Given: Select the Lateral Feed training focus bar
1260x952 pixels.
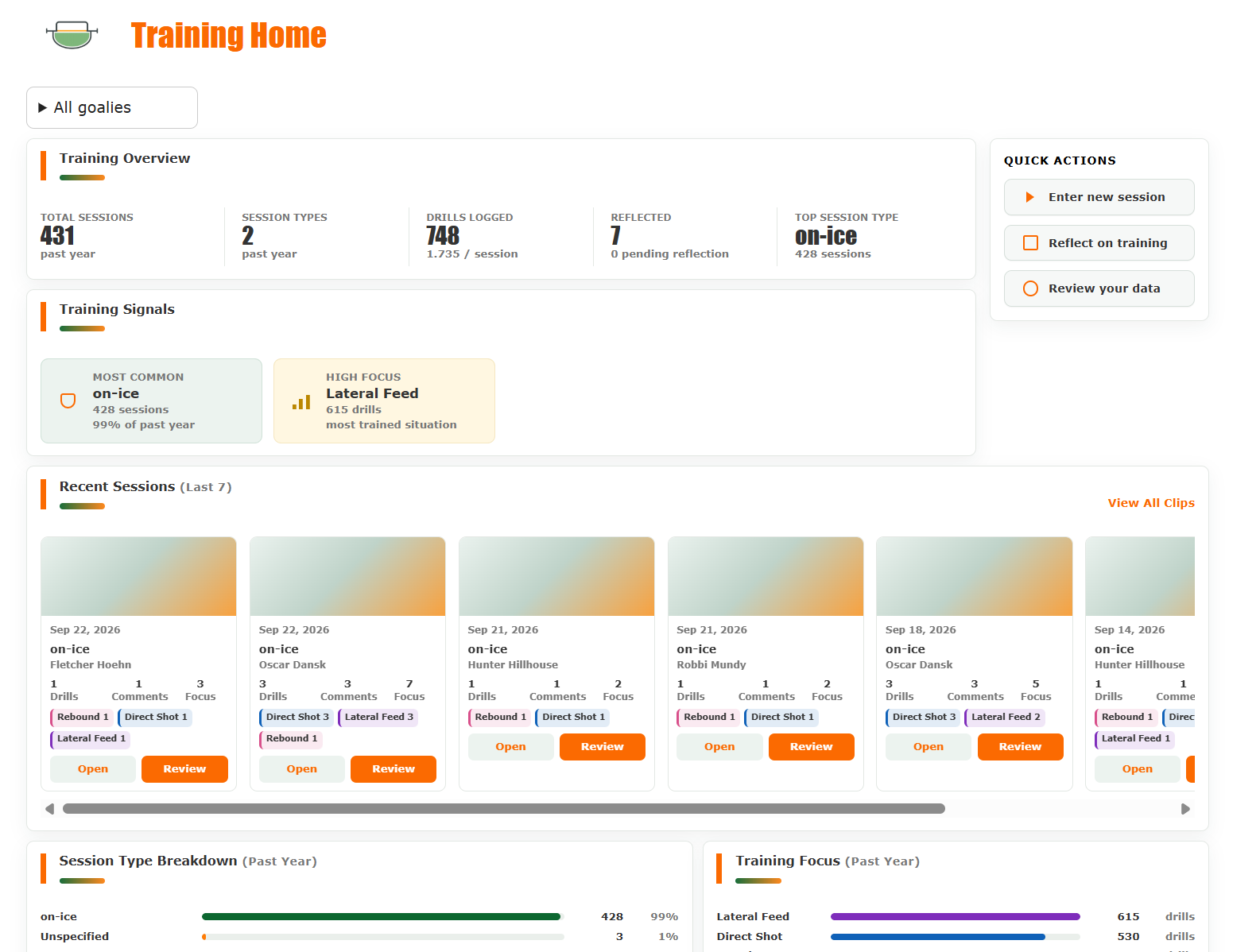Looking at the screenshot, I should pyautogui.click(x=956, y=917).
